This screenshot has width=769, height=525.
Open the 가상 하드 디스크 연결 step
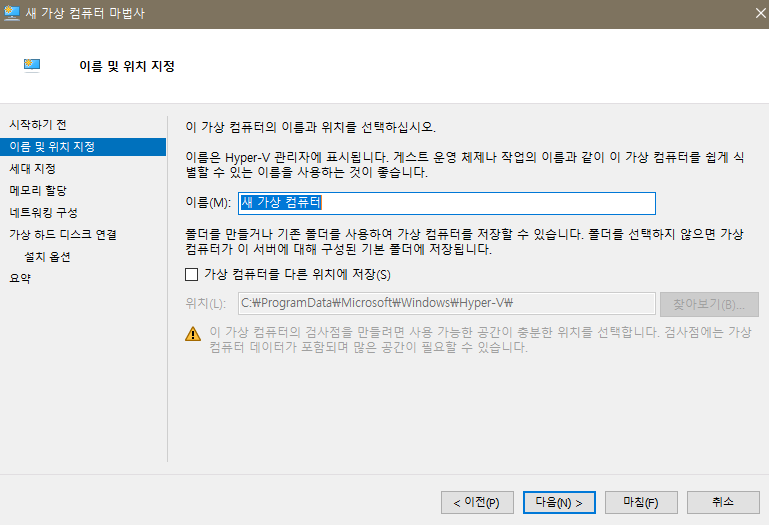(x=63, y=235)
